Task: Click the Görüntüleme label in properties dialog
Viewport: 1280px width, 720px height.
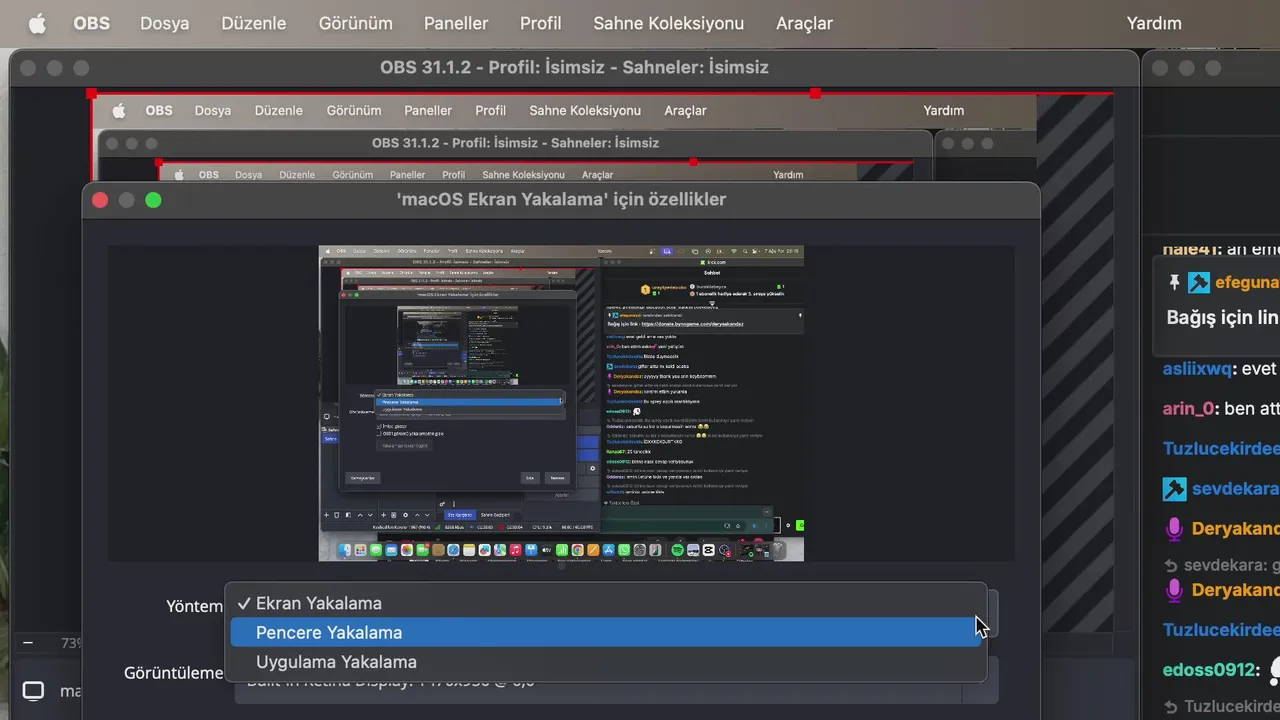Action: pyautogui.click(x=173, y=673)
